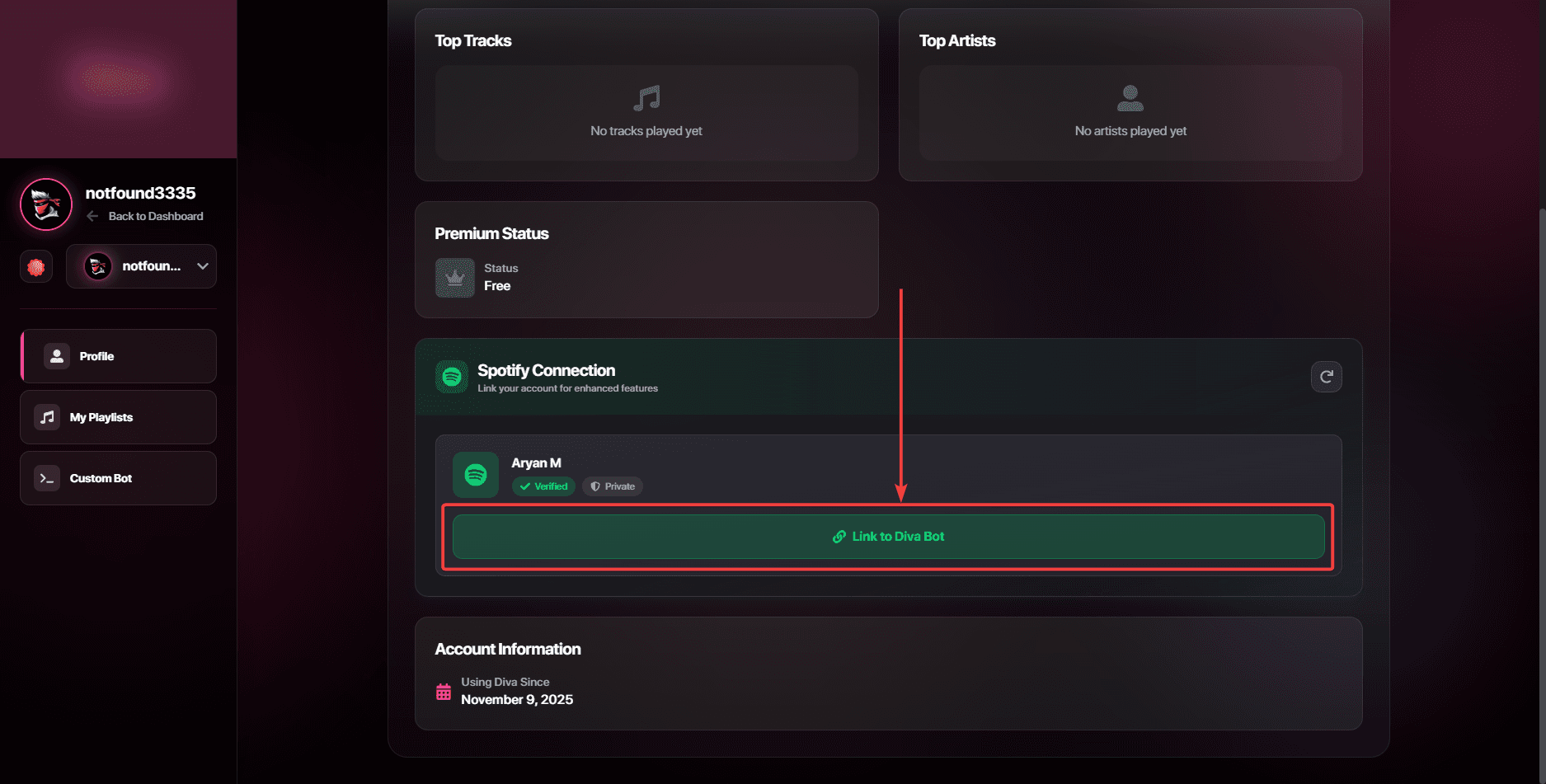This screenshot has width=1546, height=784.
Task: Click the crown icon under Premium Status
Action: click(x=453, y=278)
